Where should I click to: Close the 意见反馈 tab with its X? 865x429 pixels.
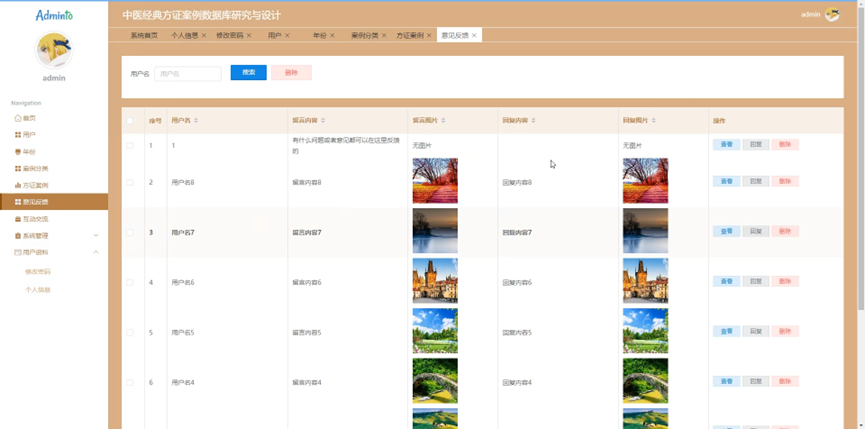(x=474, y=35)
